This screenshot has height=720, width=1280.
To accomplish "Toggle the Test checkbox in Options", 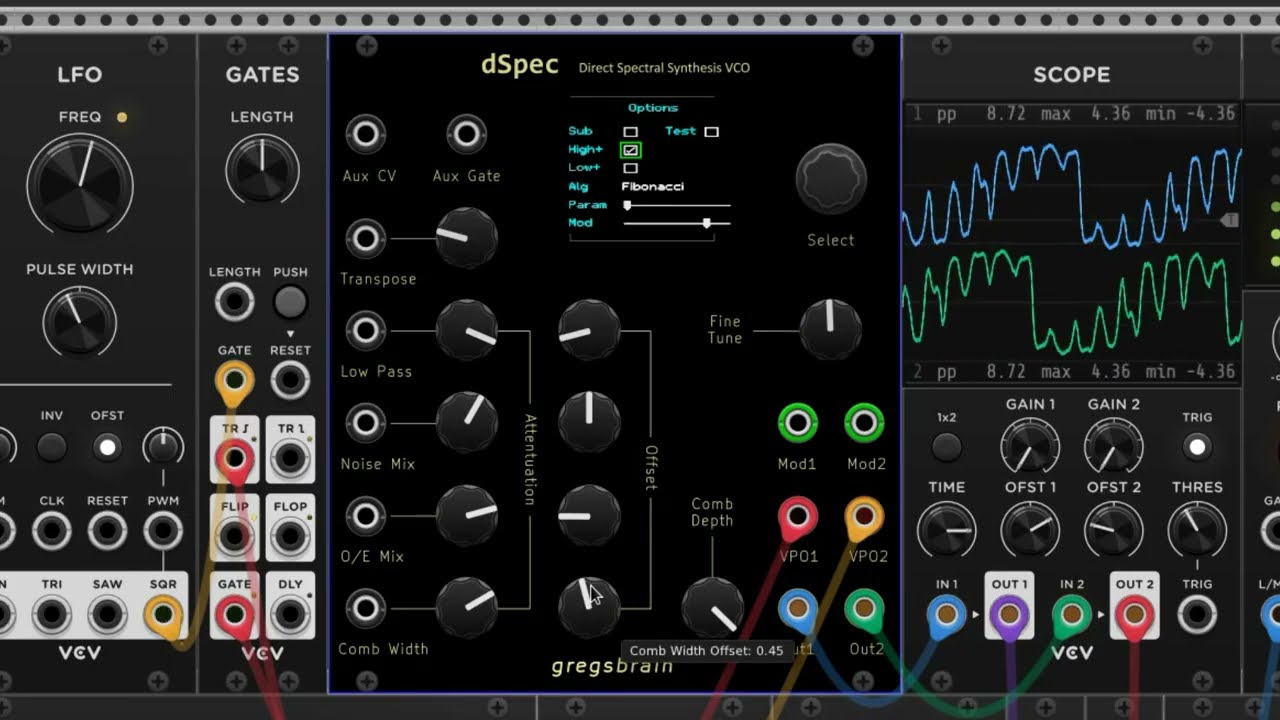I will pyautogui.click(x=711, y=132).
